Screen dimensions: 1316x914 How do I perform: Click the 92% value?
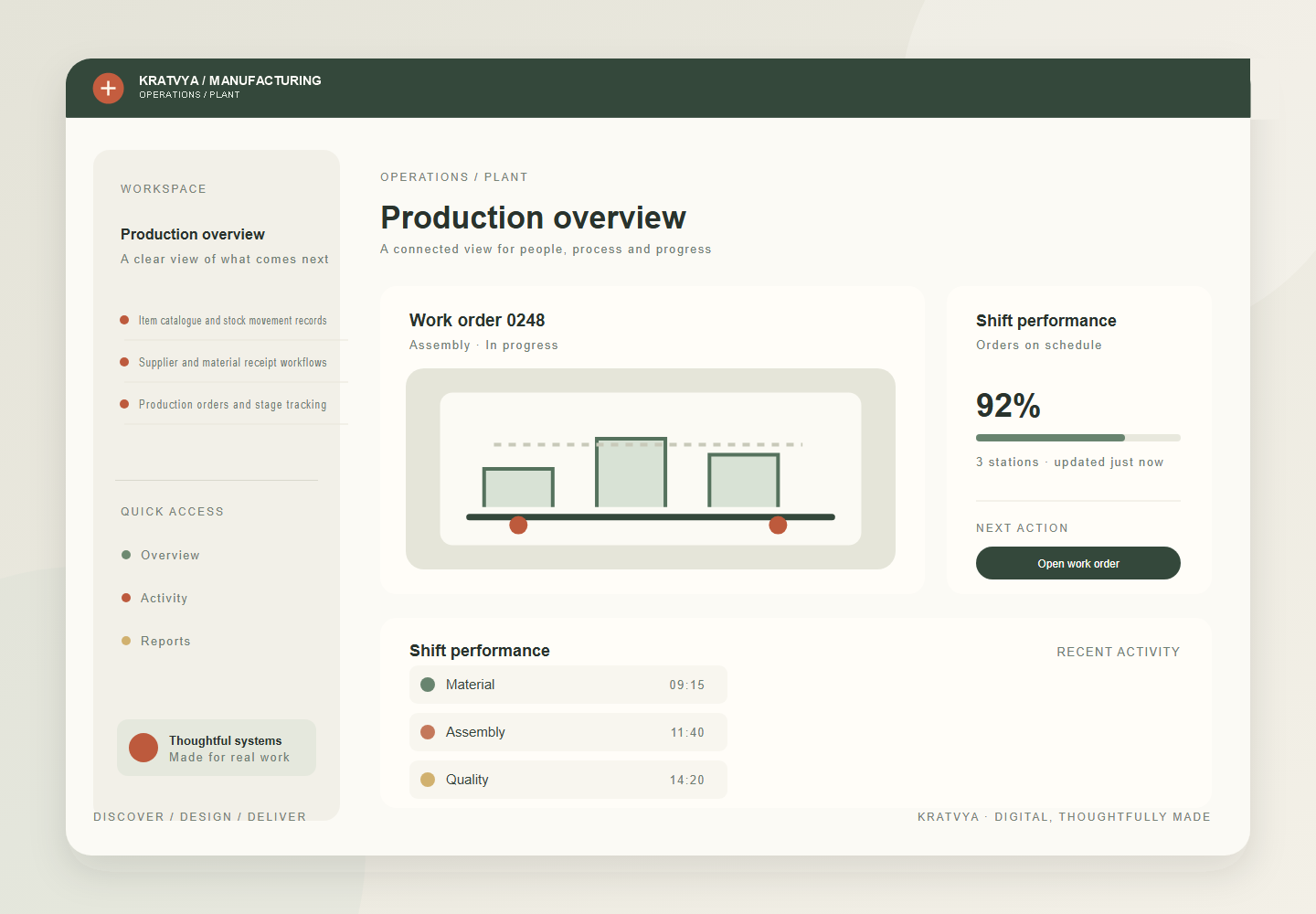1008,405
